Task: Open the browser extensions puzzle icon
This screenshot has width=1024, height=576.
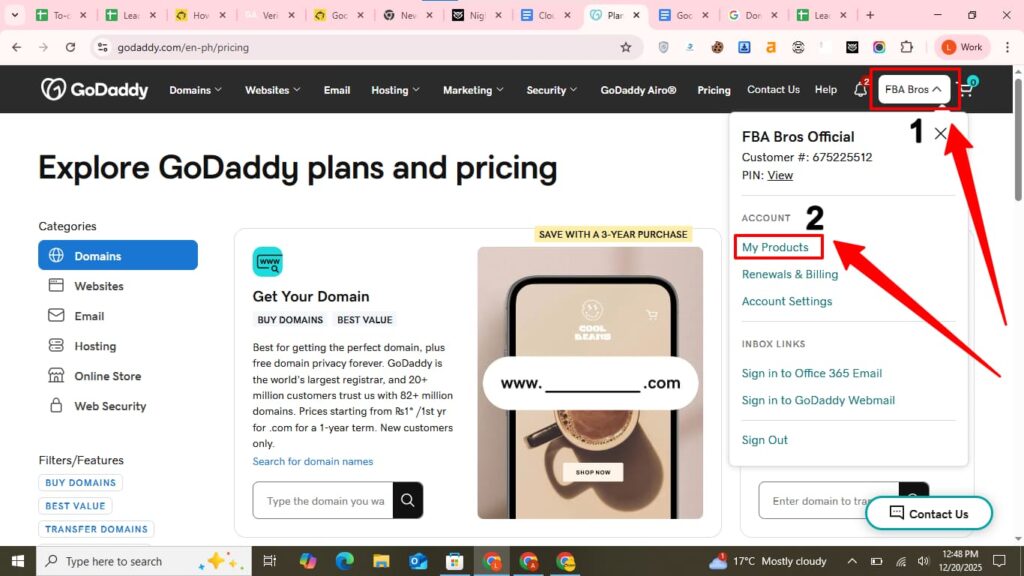Action: pos(906,47)
